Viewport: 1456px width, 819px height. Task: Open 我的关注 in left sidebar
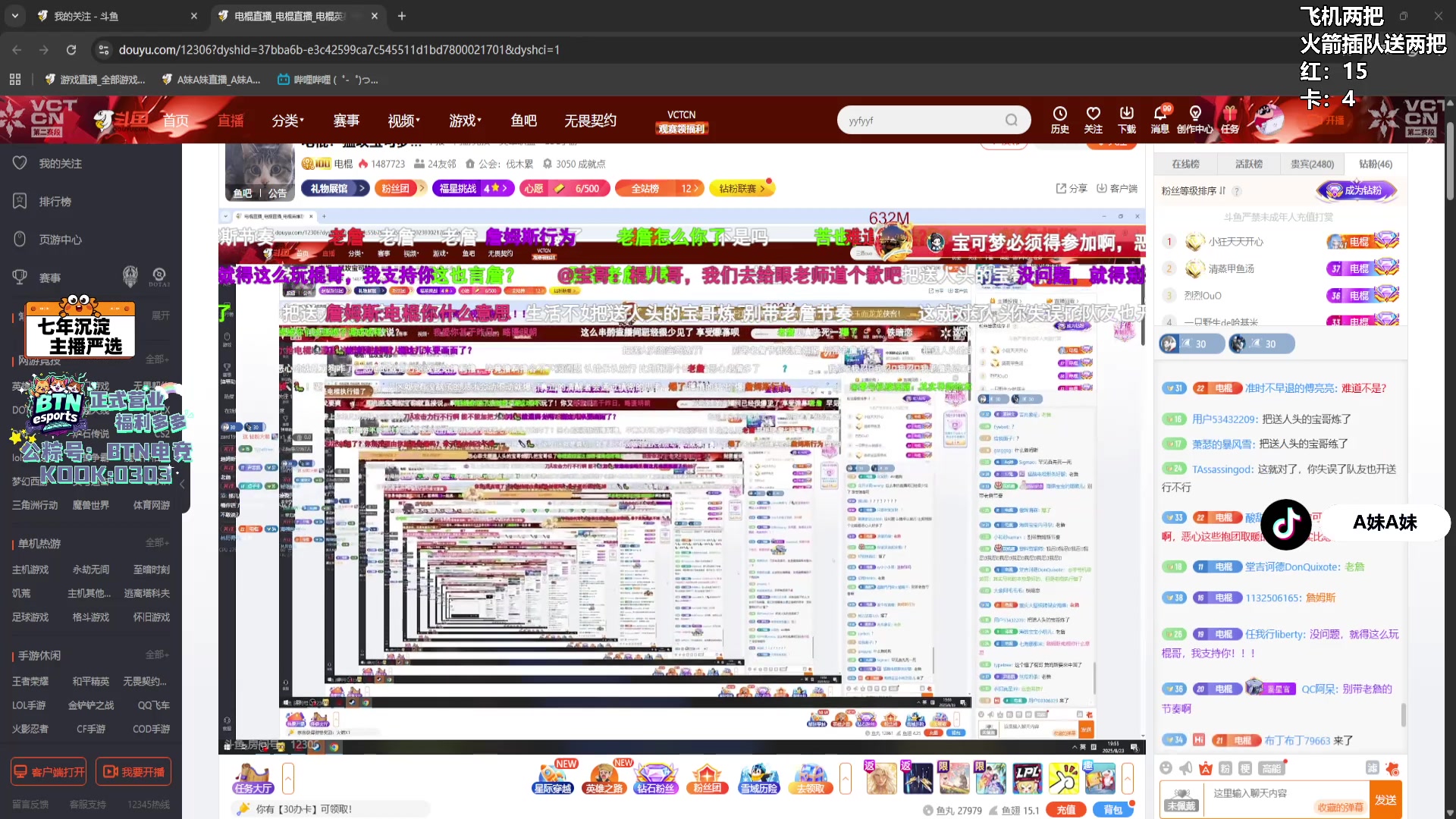pos(60,164)
